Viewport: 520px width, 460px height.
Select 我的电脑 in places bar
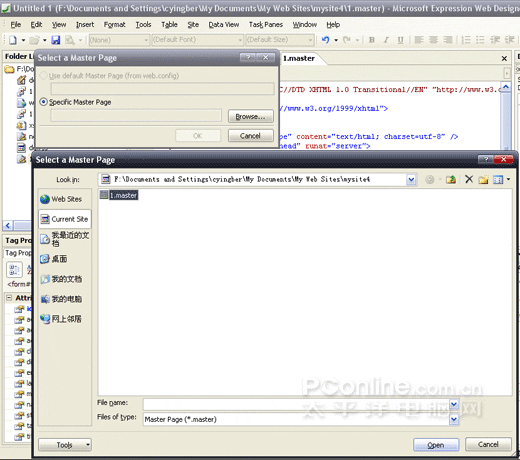[65, 299]
